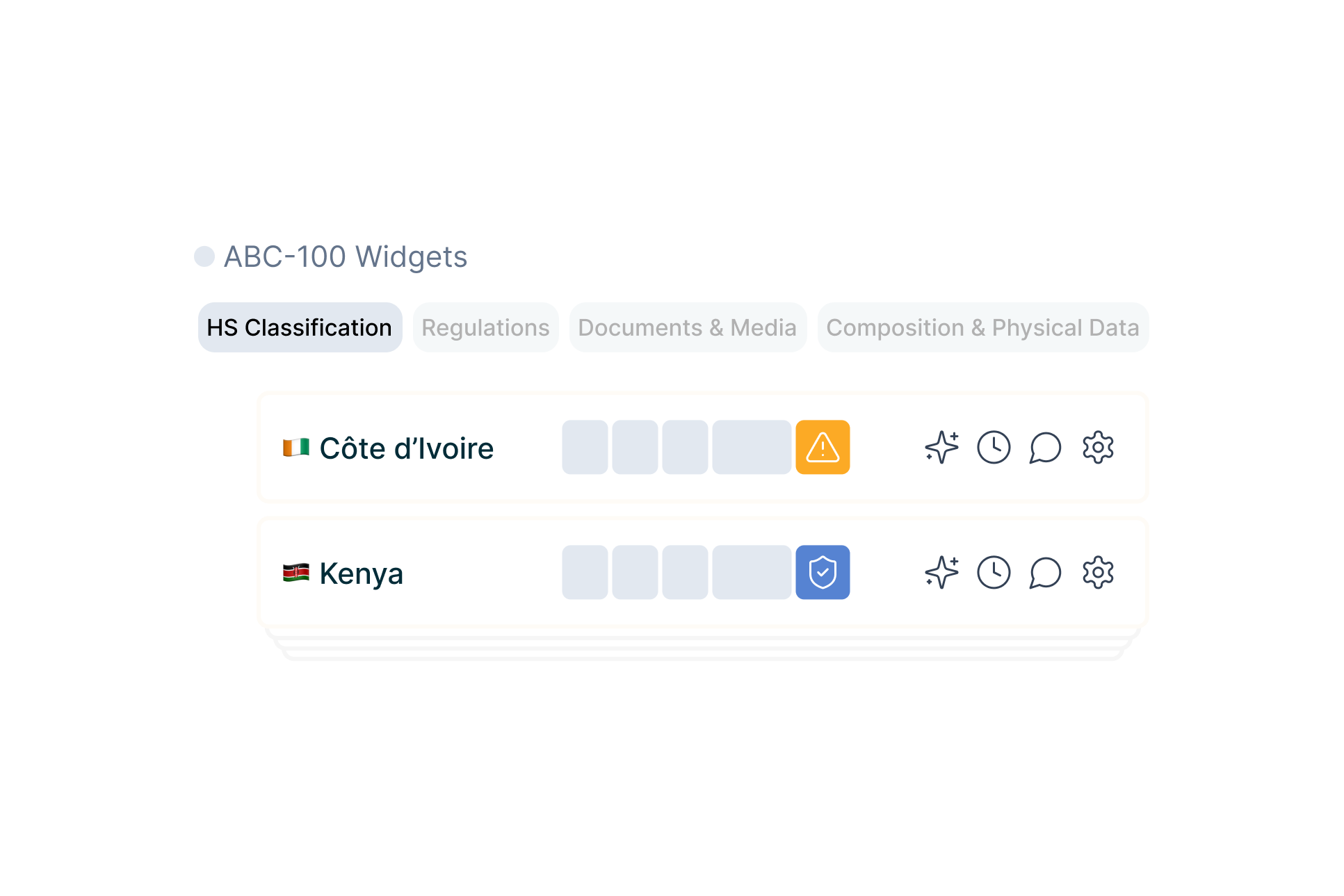Start a discussion on the Kenya row

[1045, 573]
